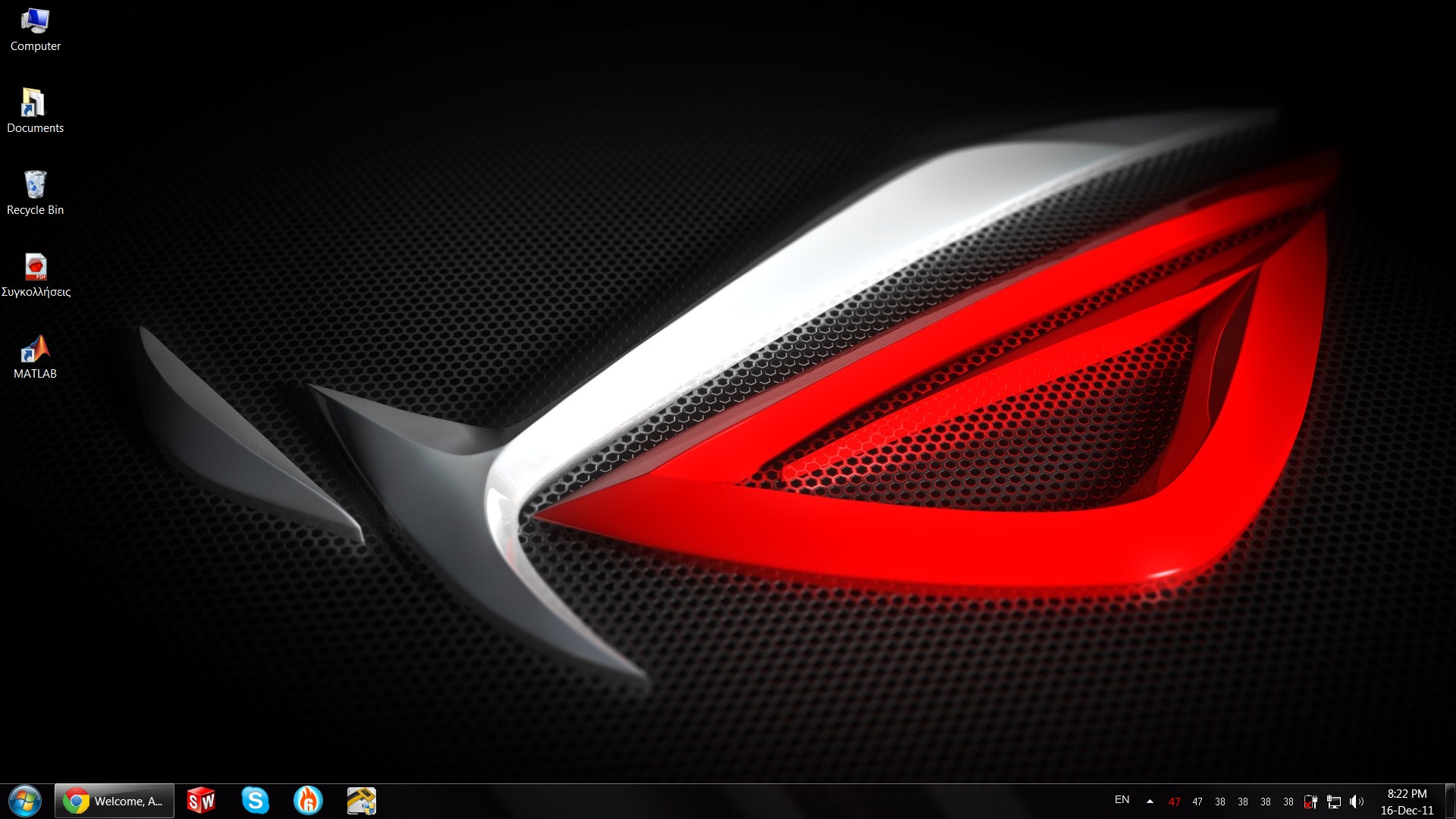Open the EN language bar selector
Screen dimensions: 1456x819
(1122, 800)
